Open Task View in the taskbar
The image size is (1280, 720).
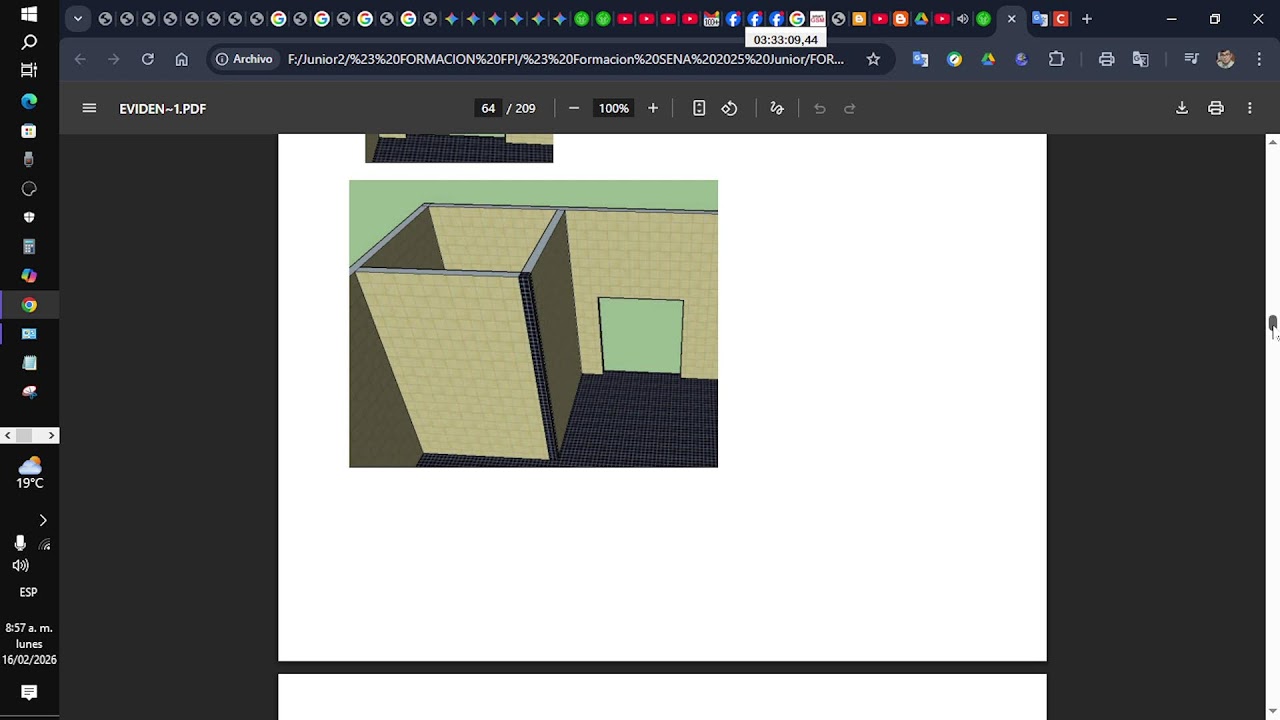29,70
